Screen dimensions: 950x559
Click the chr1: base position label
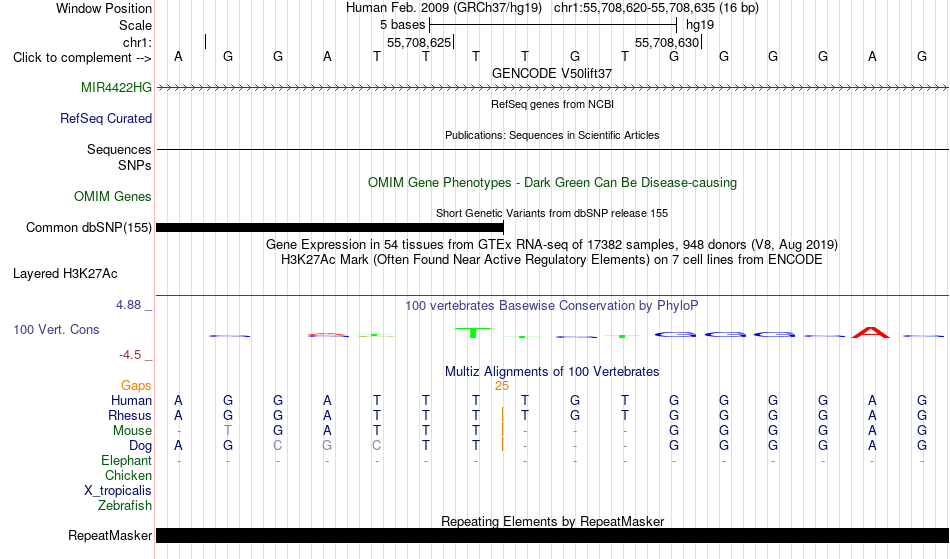pyautogui.click(x=138, y=42)
